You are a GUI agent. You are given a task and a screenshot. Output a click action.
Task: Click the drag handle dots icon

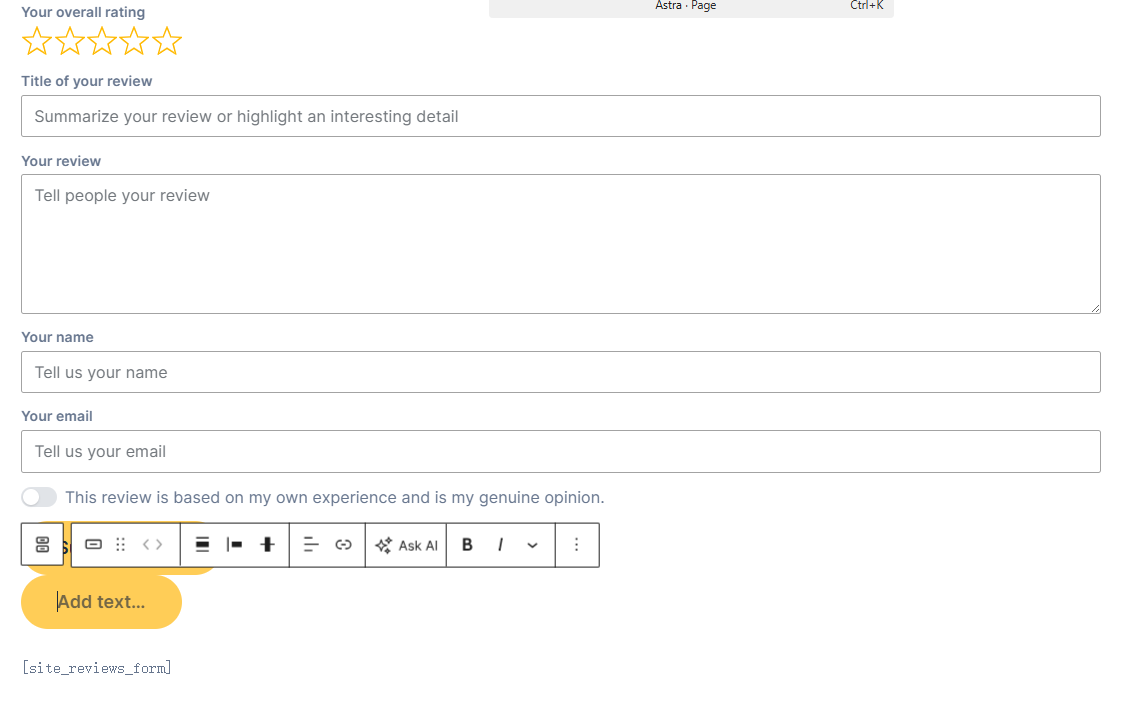121,544
